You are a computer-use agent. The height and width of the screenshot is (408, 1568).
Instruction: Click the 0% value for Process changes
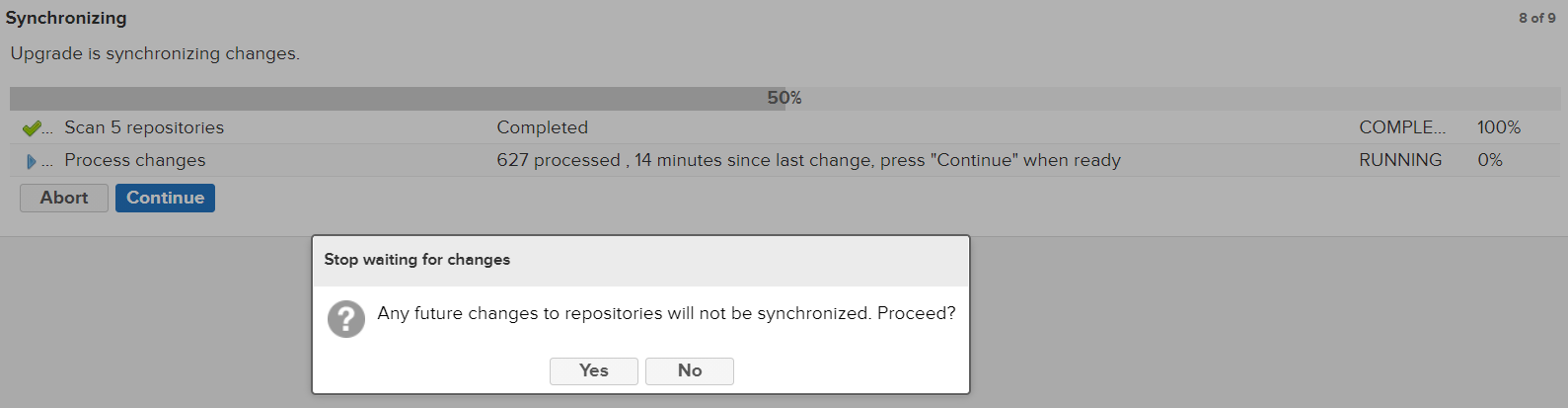1489,160
